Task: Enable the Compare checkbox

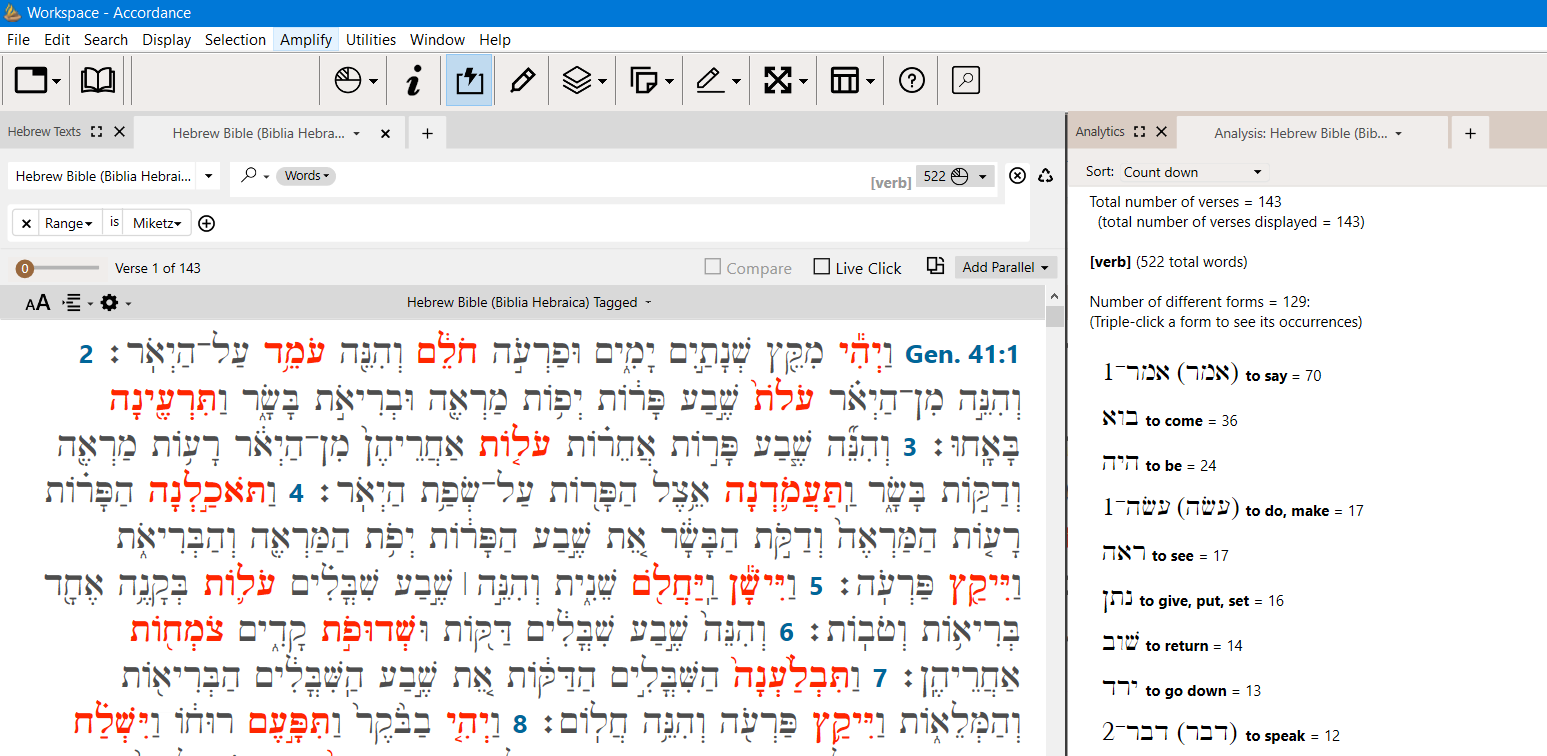Action: tap(713, 267)
